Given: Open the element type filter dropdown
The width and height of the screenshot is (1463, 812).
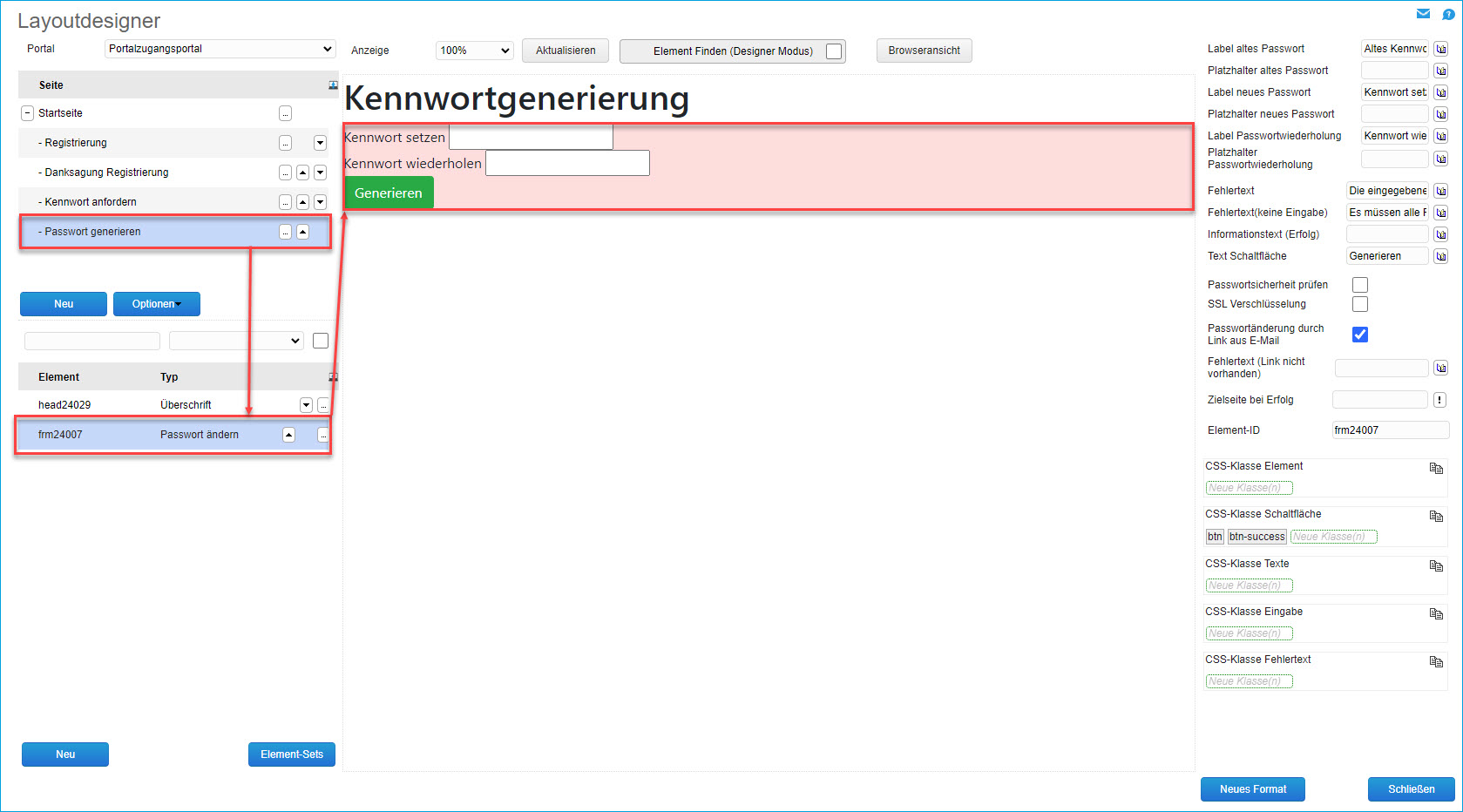Looking at the screenshot, I should pyautogui.click(x=236, y=341).
